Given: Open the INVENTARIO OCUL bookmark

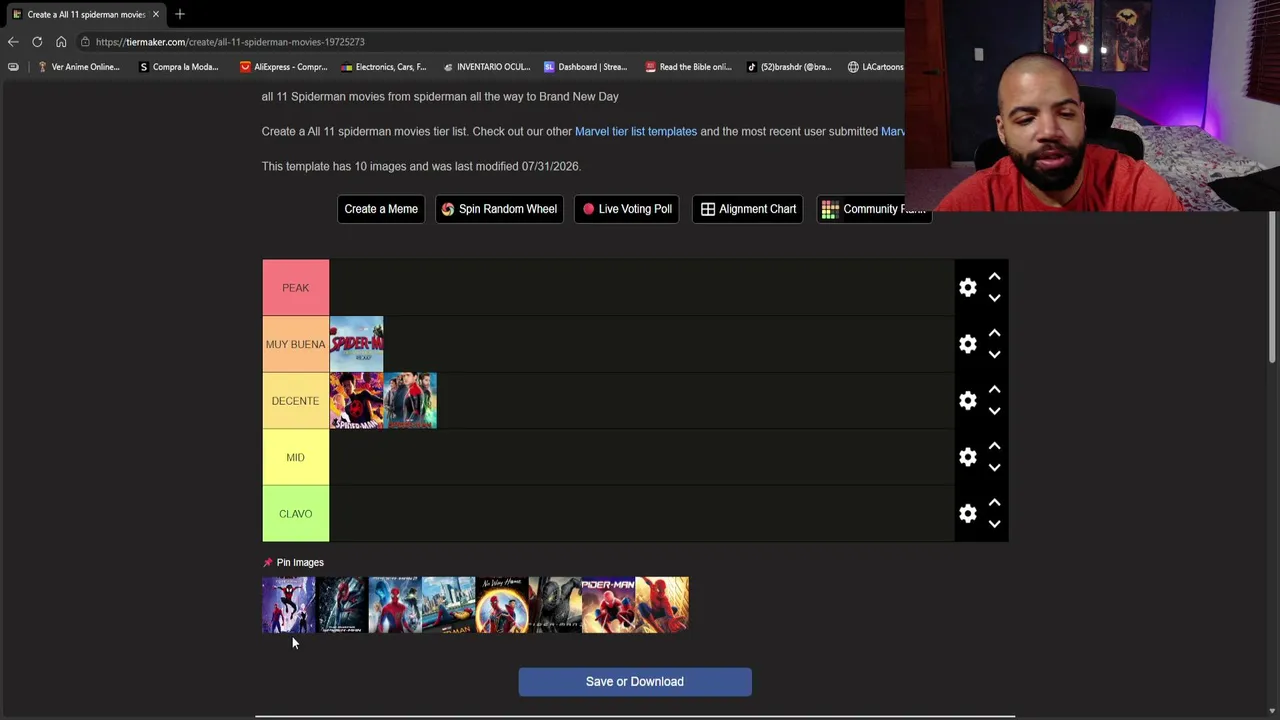Looking at the screenshot, I should pyautogui.click(x=486, y=67).
